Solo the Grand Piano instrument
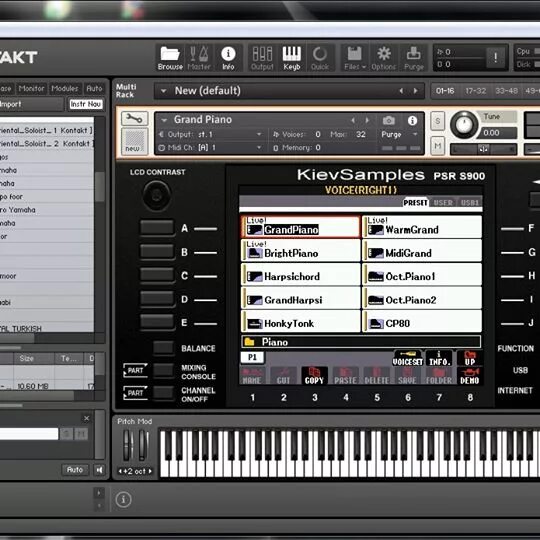 pos(438,121)
